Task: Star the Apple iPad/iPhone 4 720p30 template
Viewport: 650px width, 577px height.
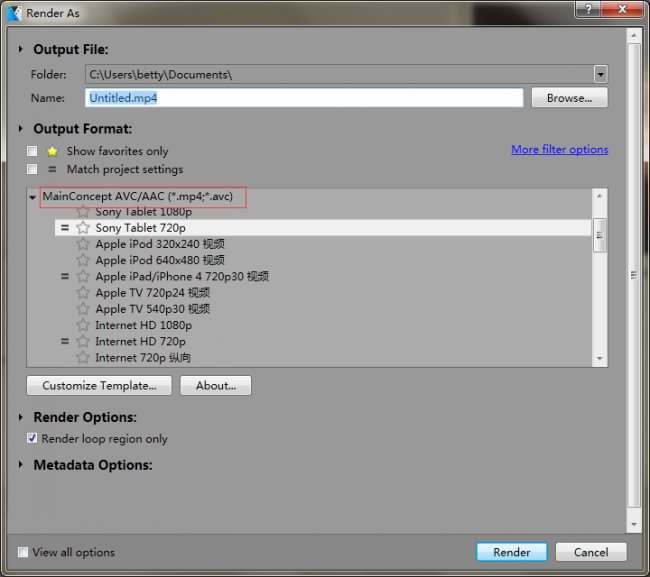Action: 83,276
